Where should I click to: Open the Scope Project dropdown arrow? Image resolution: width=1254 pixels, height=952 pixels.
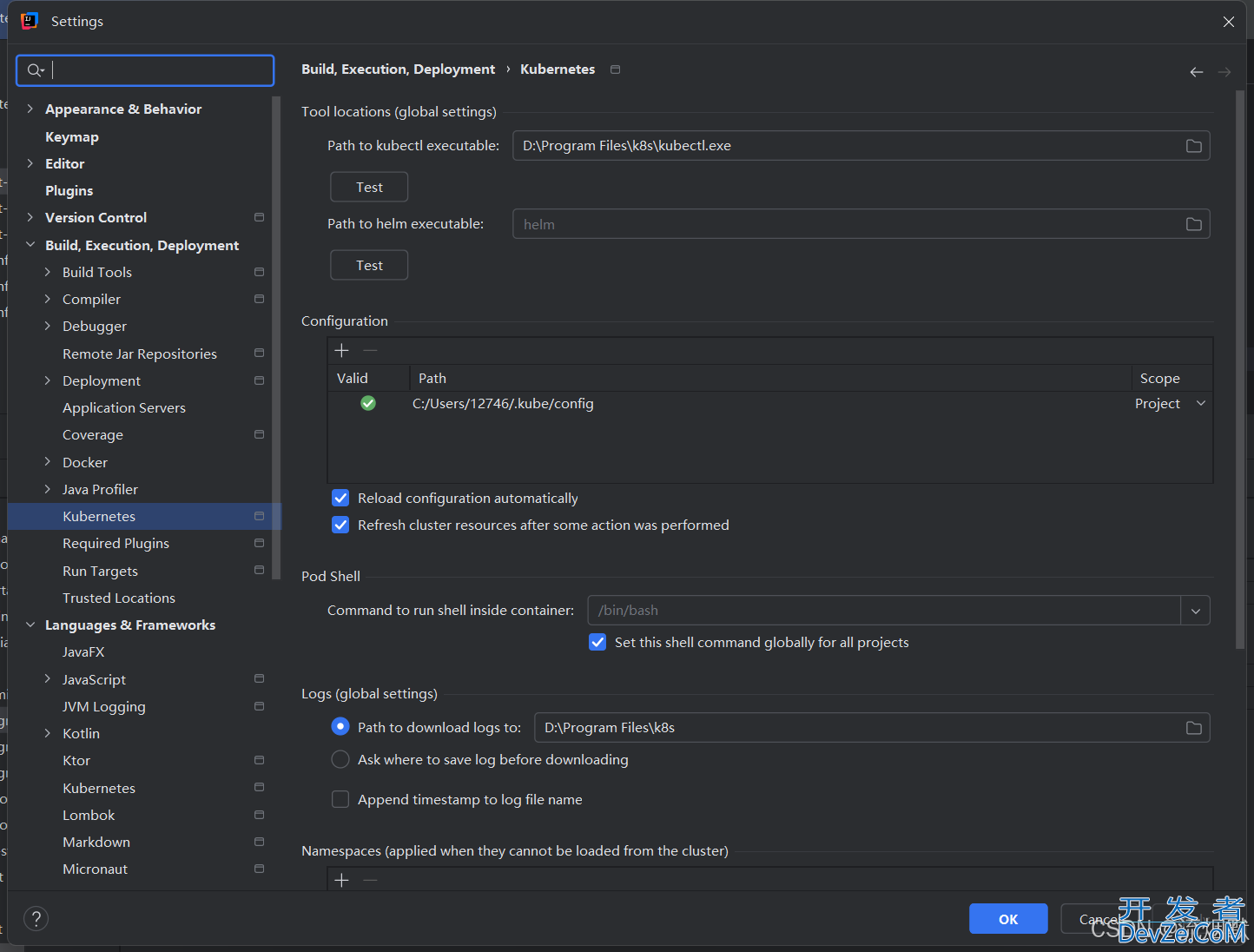click(1201, 403)
